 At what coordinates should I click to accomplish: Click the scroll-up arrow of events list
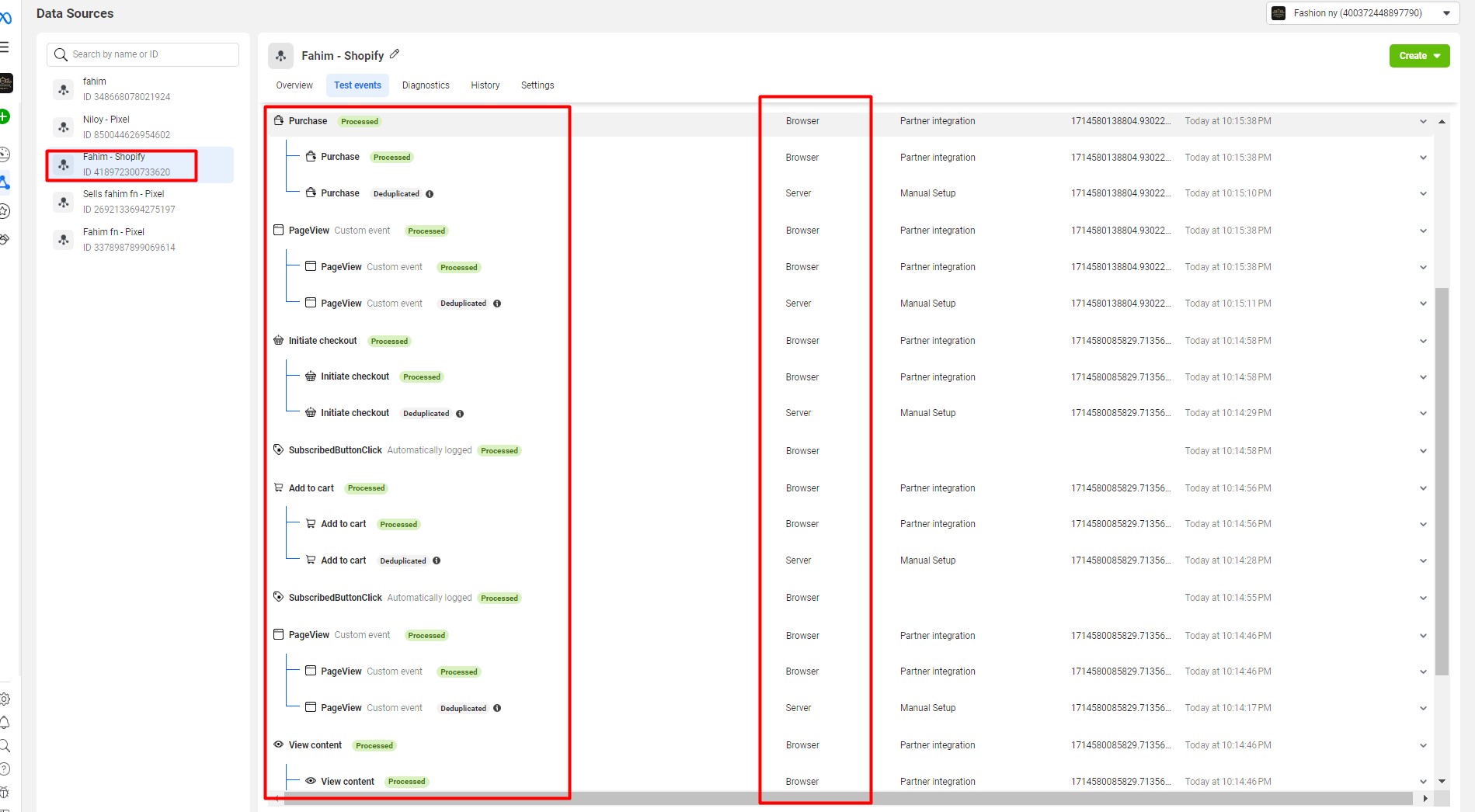pos(1442,122)
